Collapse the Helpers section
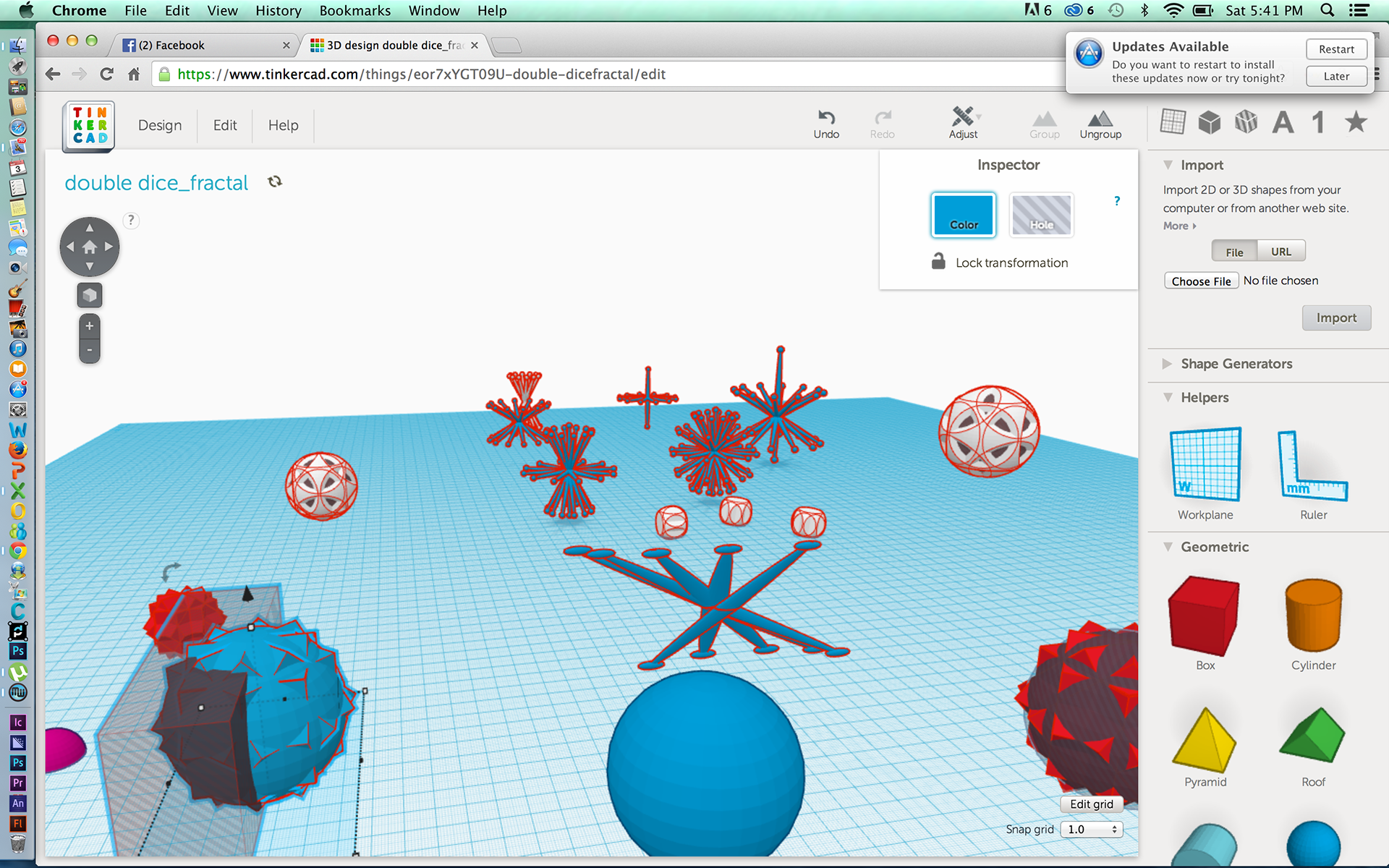 click(x=1168, y=397)
